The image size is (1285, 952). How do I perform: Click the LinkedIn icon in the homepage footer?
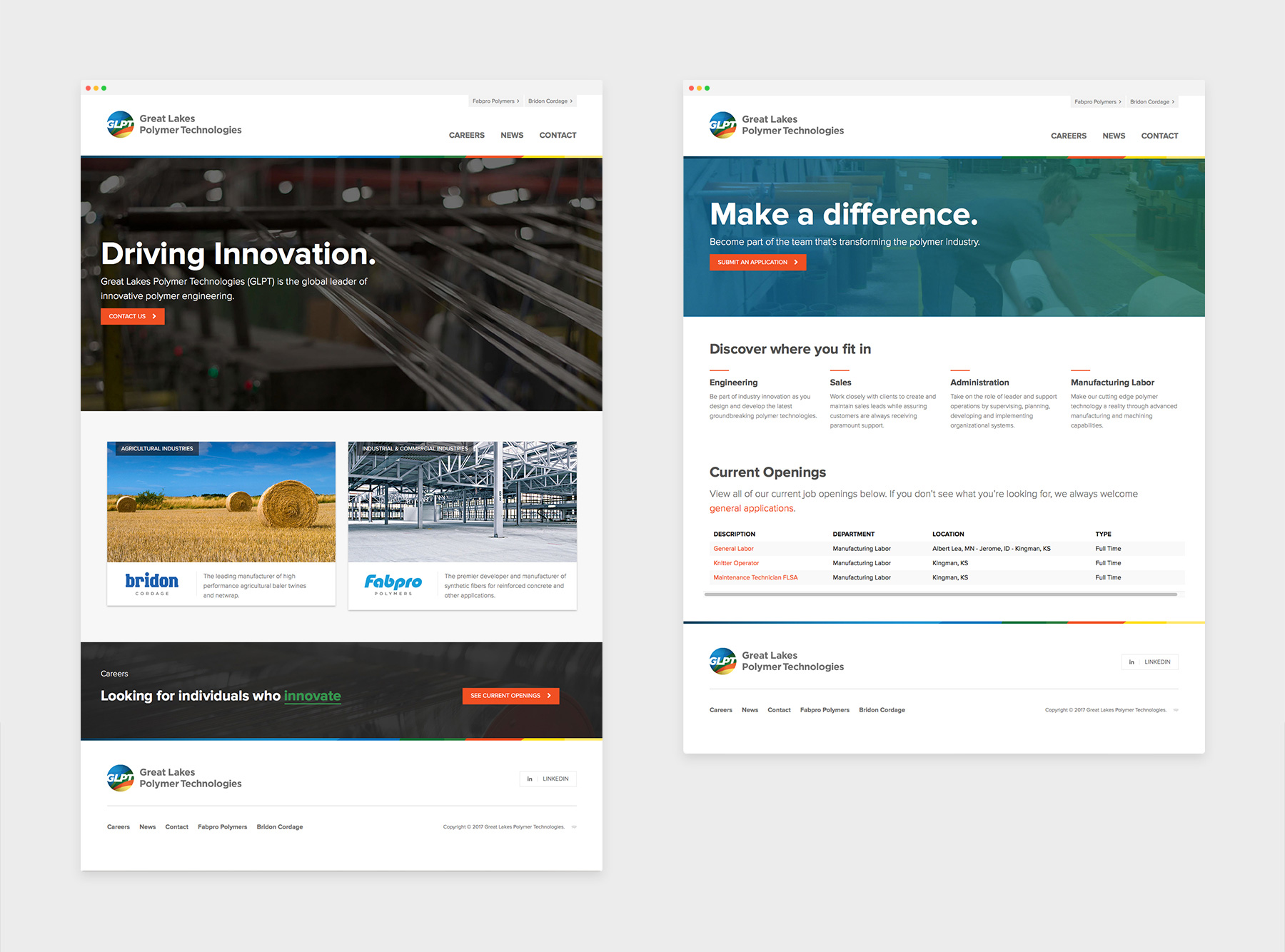(x=530, y=779)
